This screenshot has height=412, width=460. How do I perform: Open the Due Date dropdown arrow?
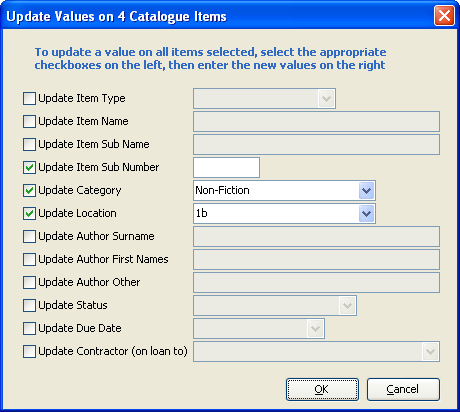315,329
